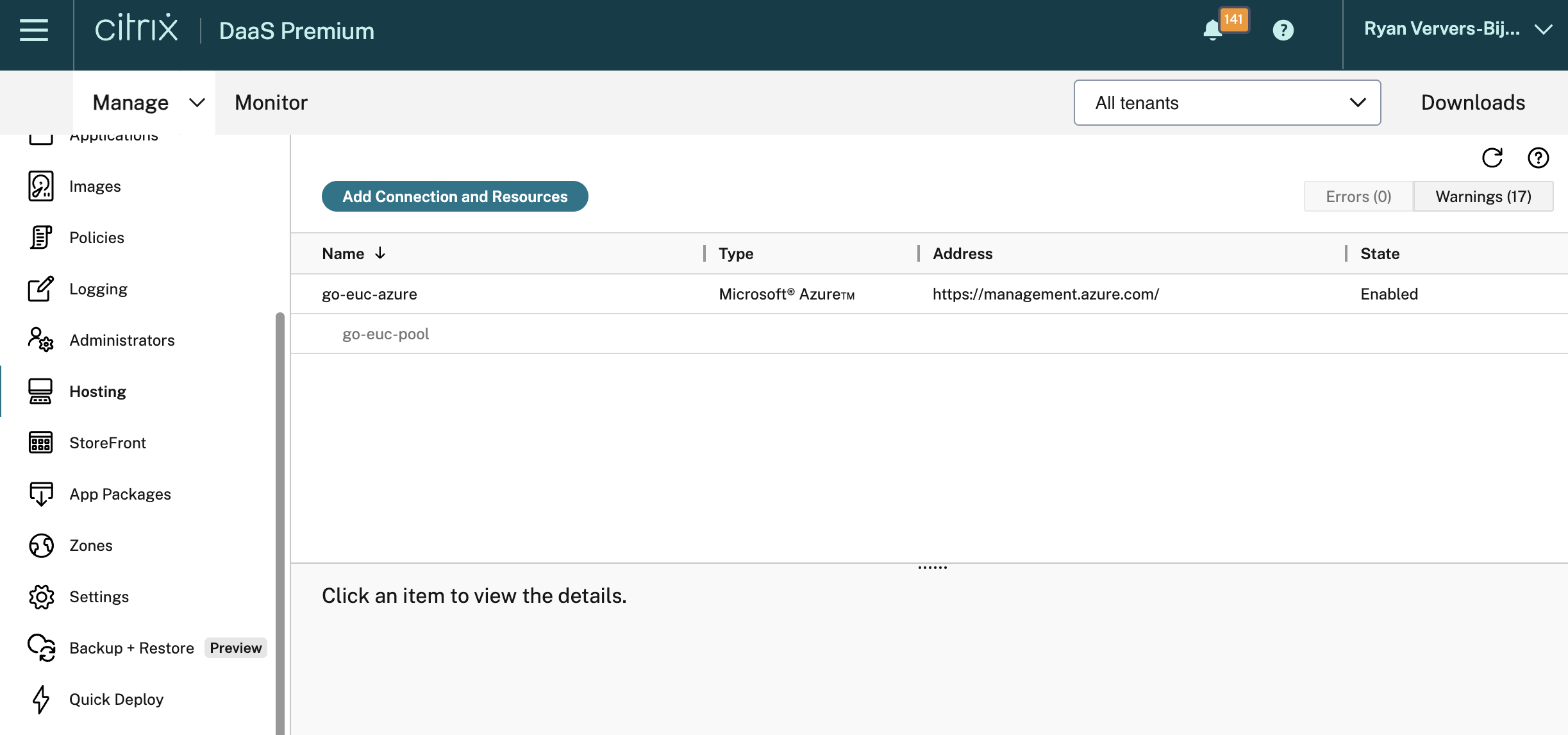Go to Downloads

tap(1473, 103)
